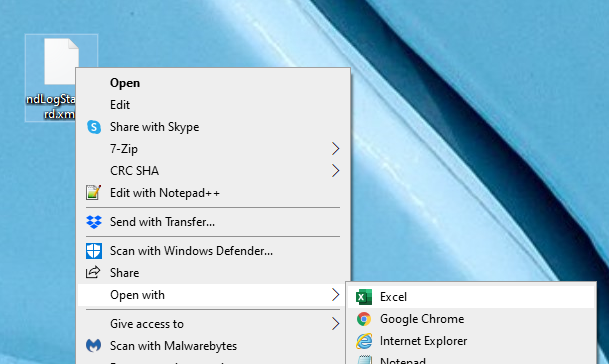This screenshot has height=364, width=609.
Task: Expand the Open with submenu arrow
Action: [336, 295]
